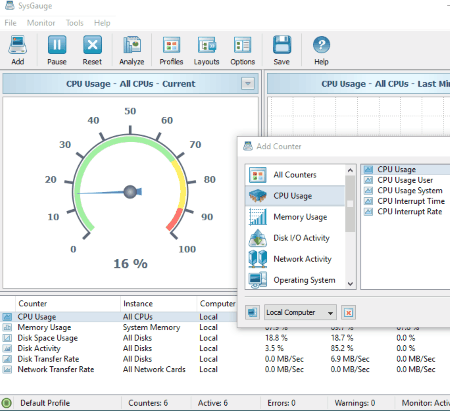Open the Help menu
Viewport: 450px width, 411px height.
tap(102, 23)
